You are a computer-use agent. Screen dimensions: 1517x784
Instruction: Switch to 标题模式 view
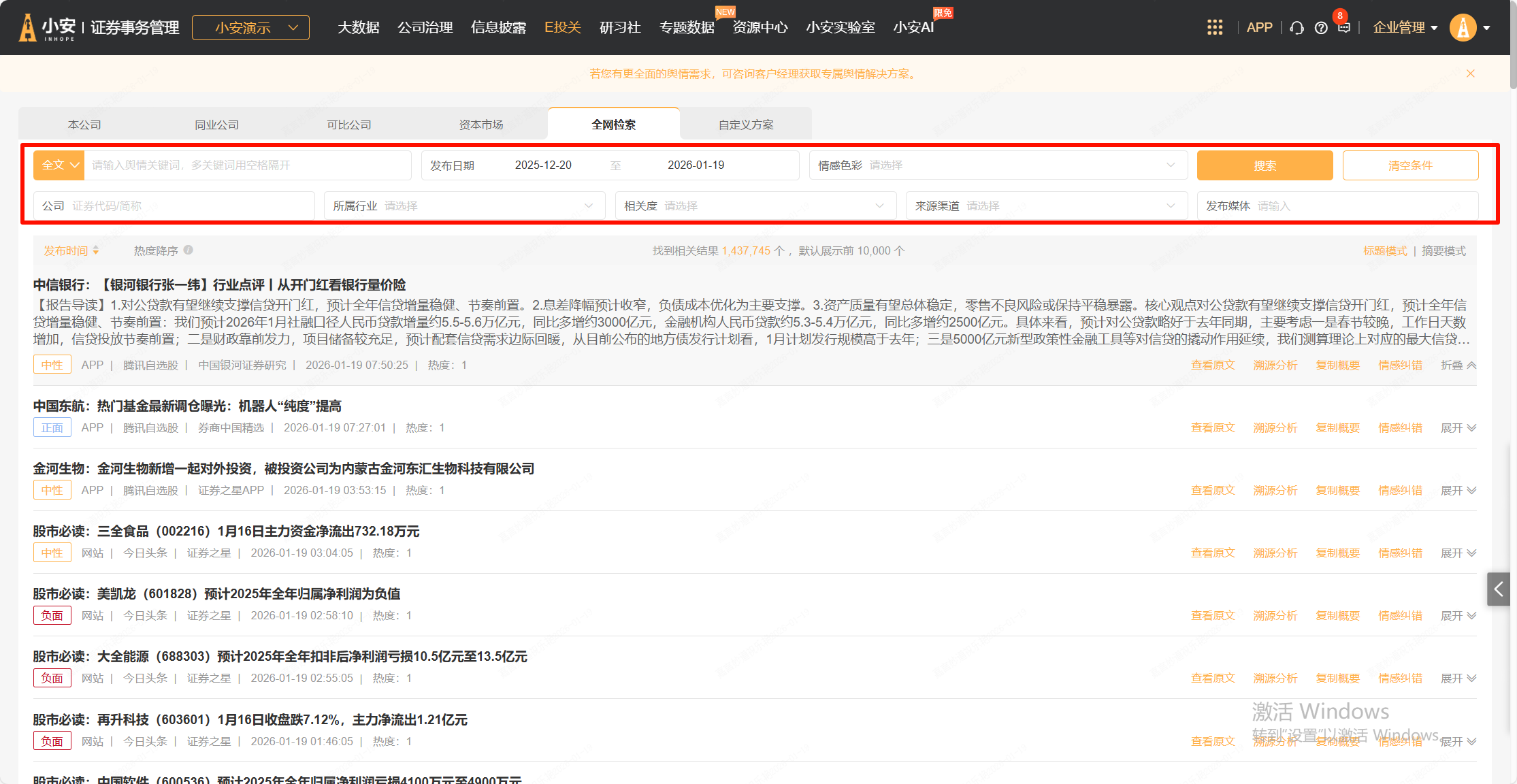(1385, 250)
